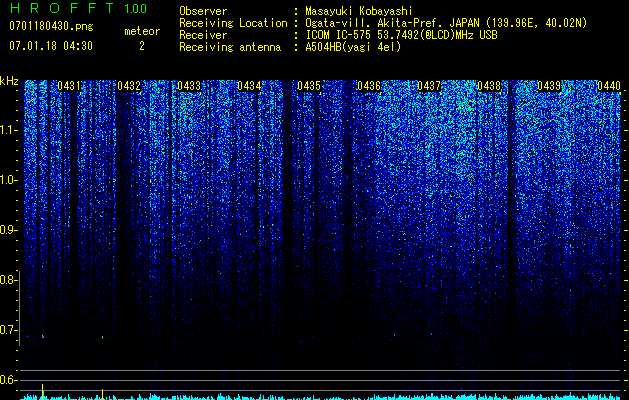Click the 0432 time marker label
The height and width of the screenshot is (400, 629).
pos(129,86)
